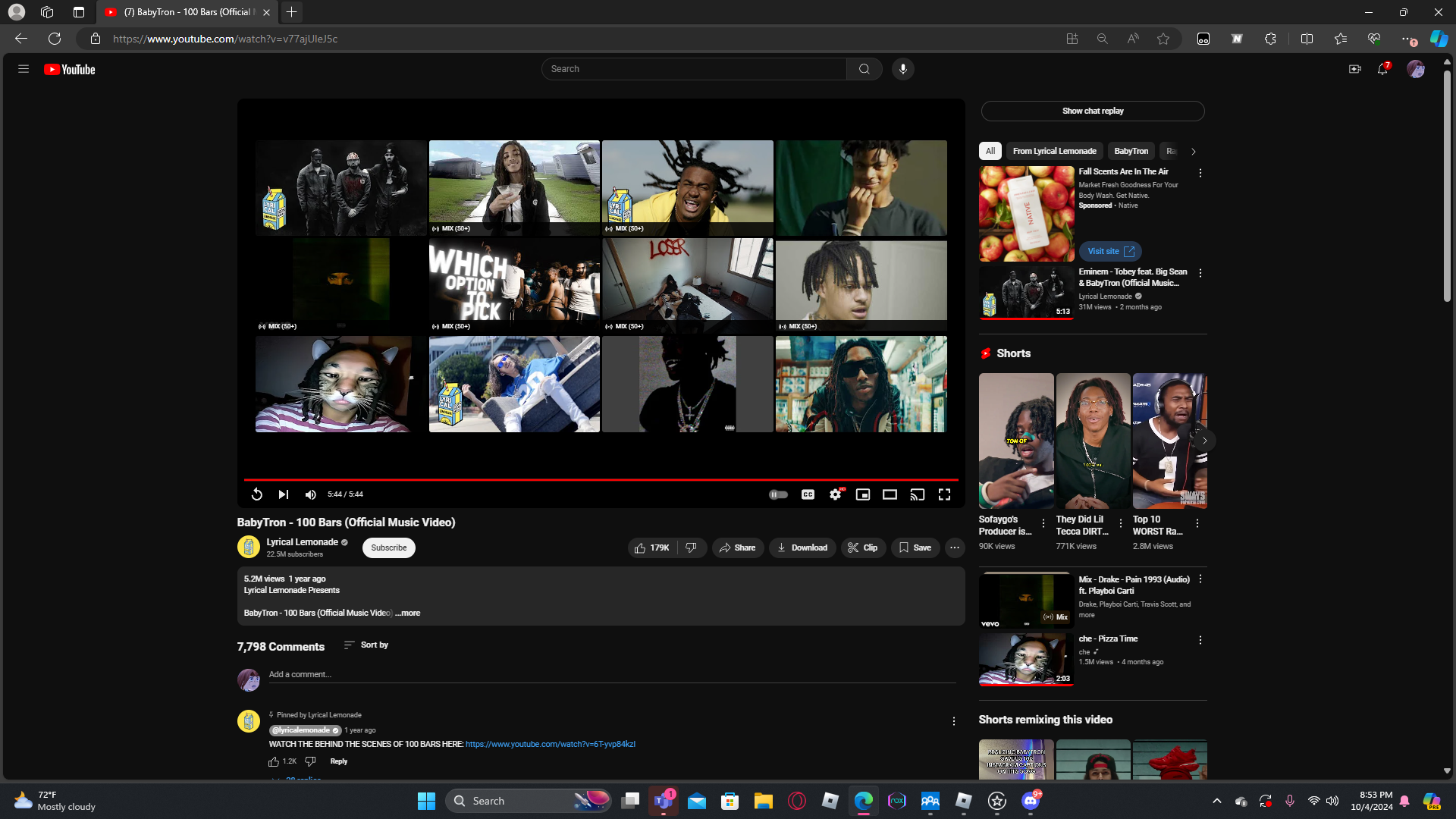This screenshot has width=1456, height=819.
Task: Mute the video volume
Action: (x=310, y=494)
